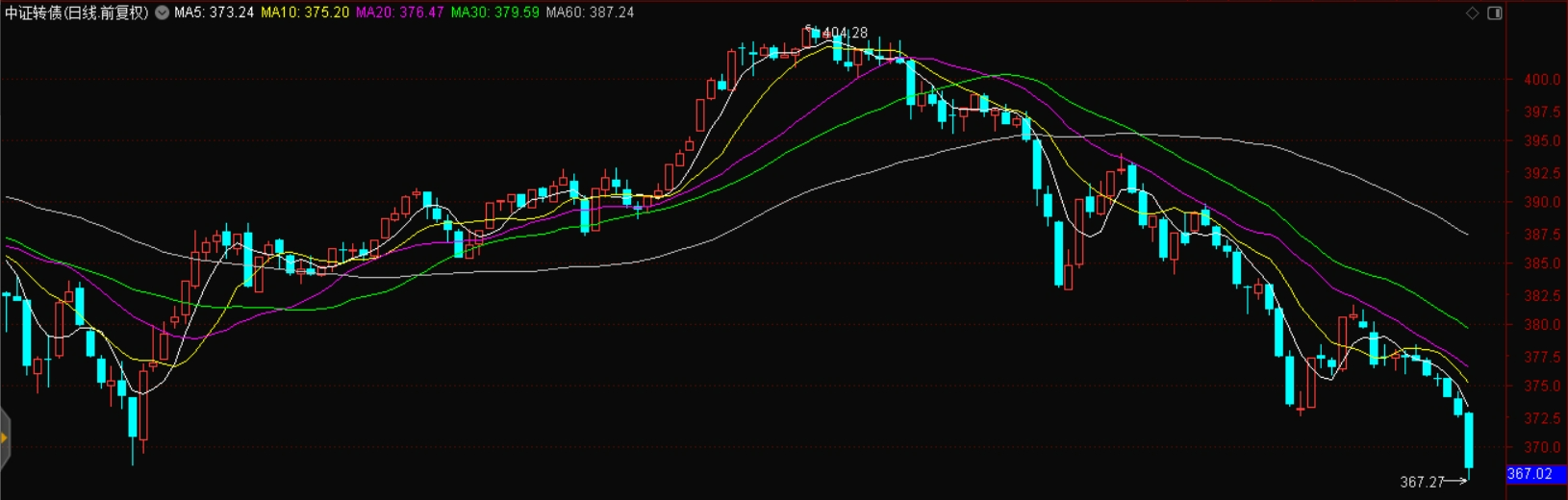This screenshot has width=1568, height=500.
Task: Click the 382.5 price axis label
Action: pos(1542,295)
